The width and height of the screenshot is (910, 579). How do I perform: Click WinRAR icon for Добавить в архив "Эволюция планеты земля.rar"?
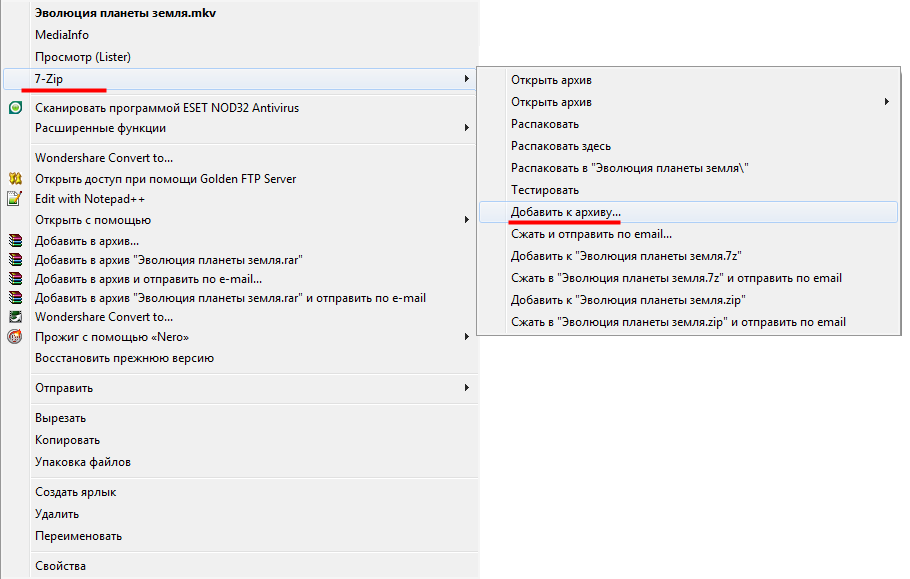[16, 259]
